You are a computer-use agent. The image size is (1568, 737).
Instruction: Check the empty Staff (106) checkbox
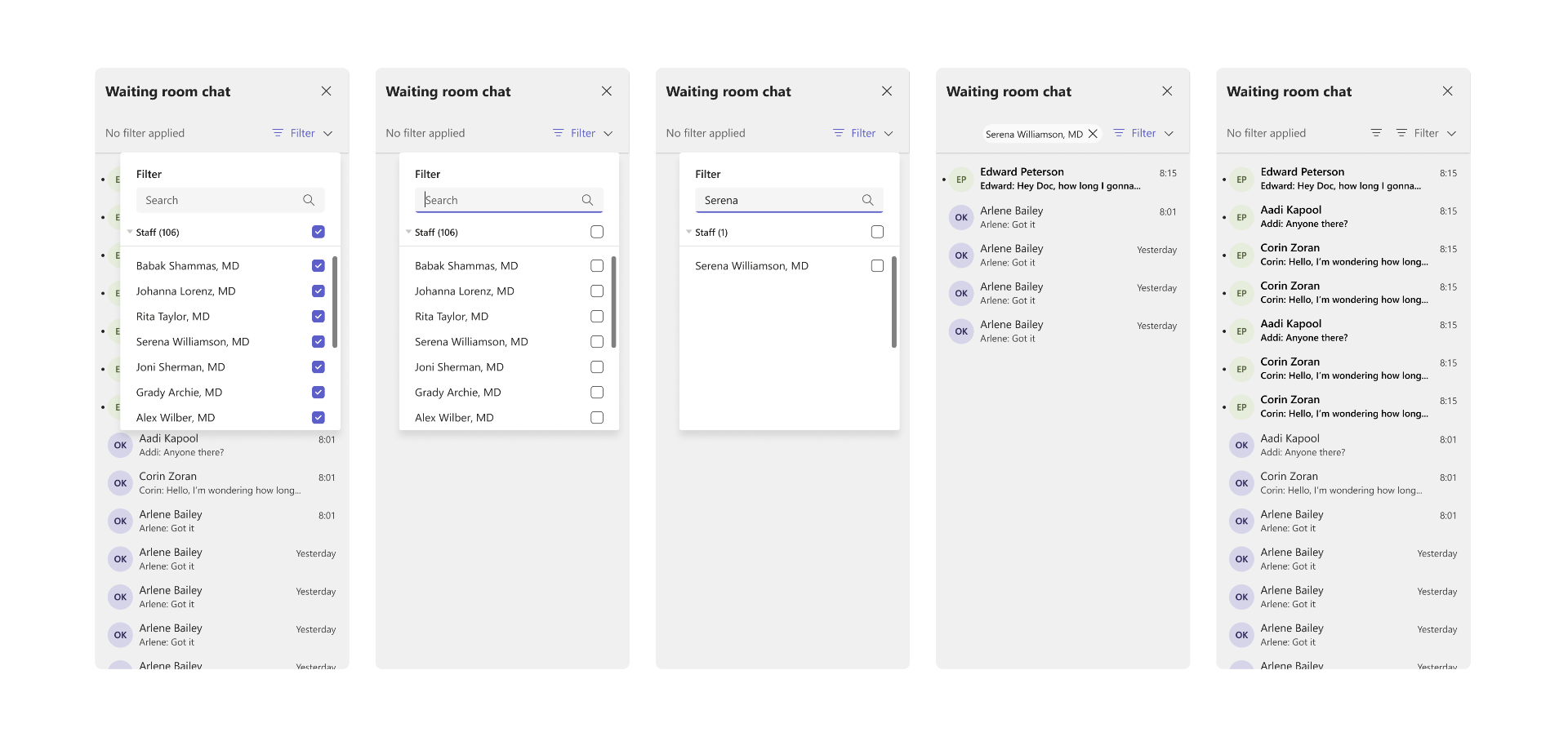coord(597,232)
